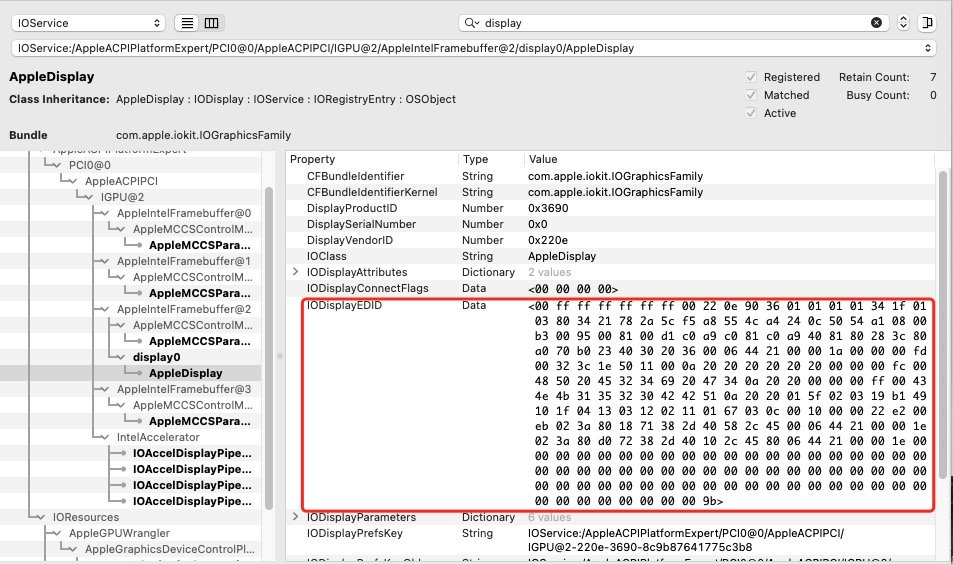
Task: Open the IOService plane dropdown
Action: 89,23
